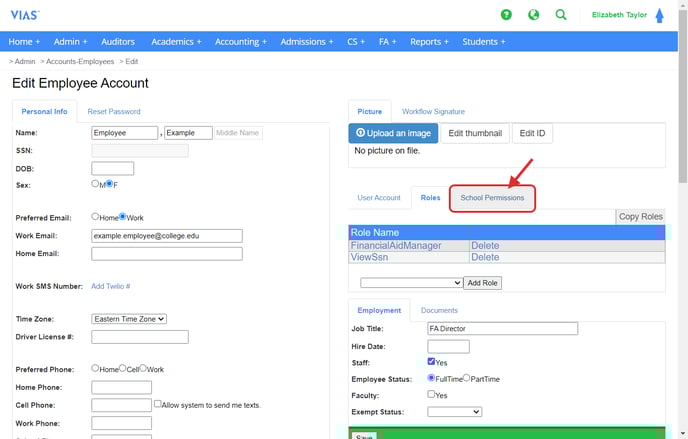Switch to the School Permissions tab
Image resolution: width=688 pixels, height=439 pixels.
pos(492,198)
